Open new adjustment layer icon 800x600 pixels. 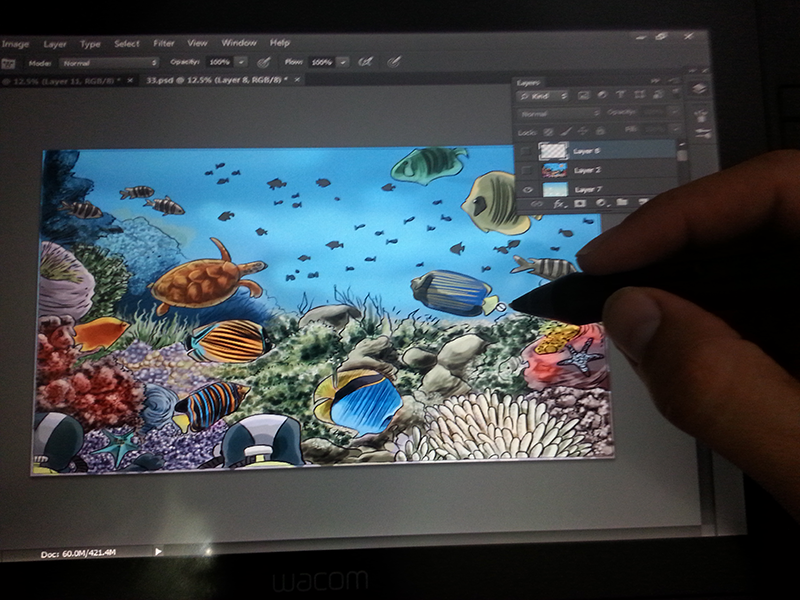click(601, 203)
